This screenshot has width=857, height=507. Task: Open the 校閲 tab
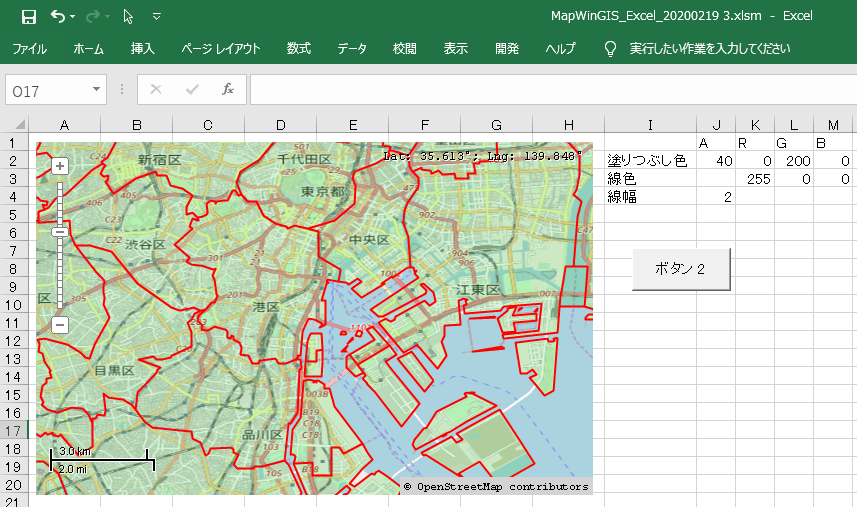coord(404,49)
